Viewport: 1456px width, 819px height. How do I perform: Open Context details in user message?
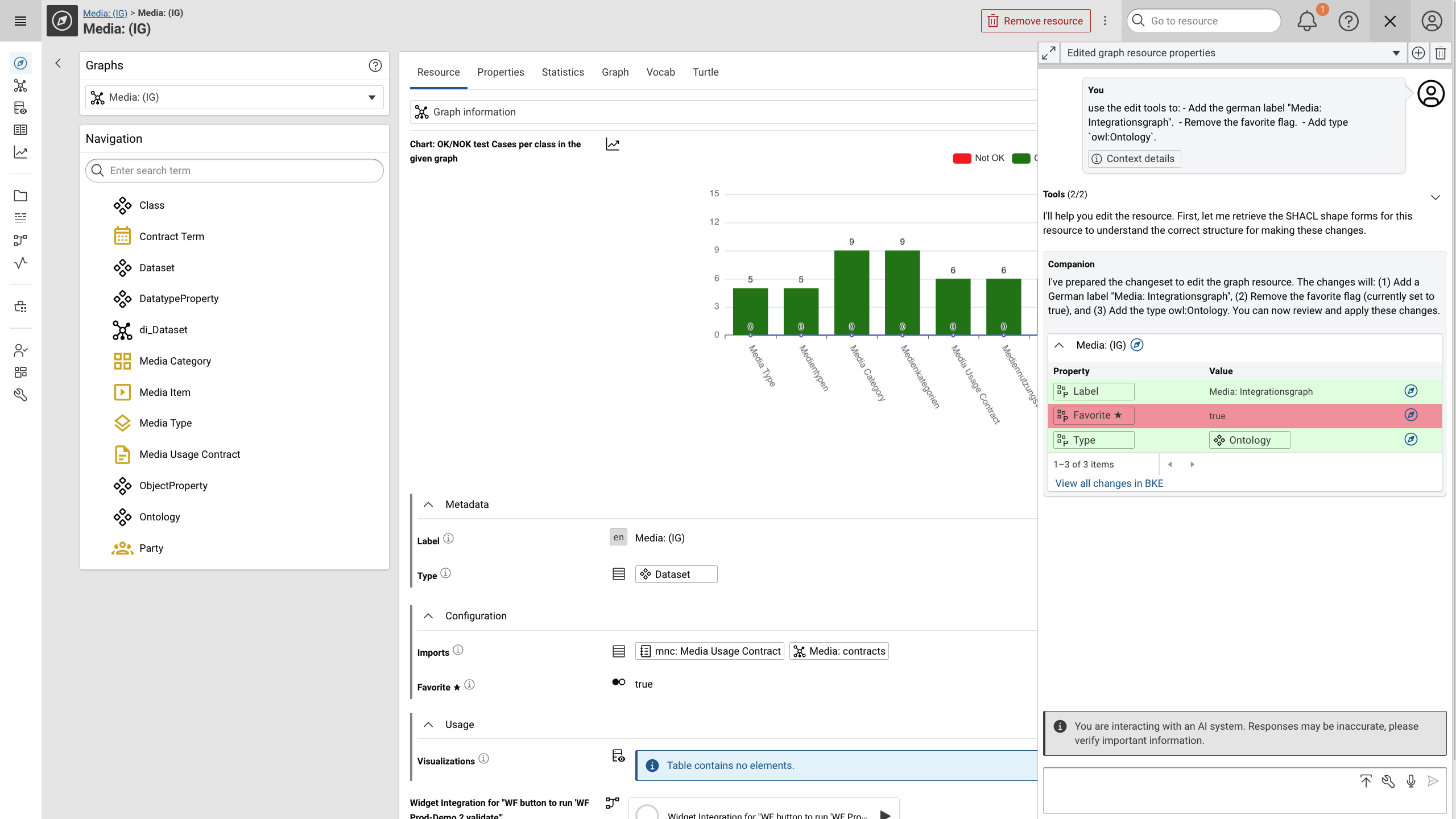click(x=1134, y=159)
